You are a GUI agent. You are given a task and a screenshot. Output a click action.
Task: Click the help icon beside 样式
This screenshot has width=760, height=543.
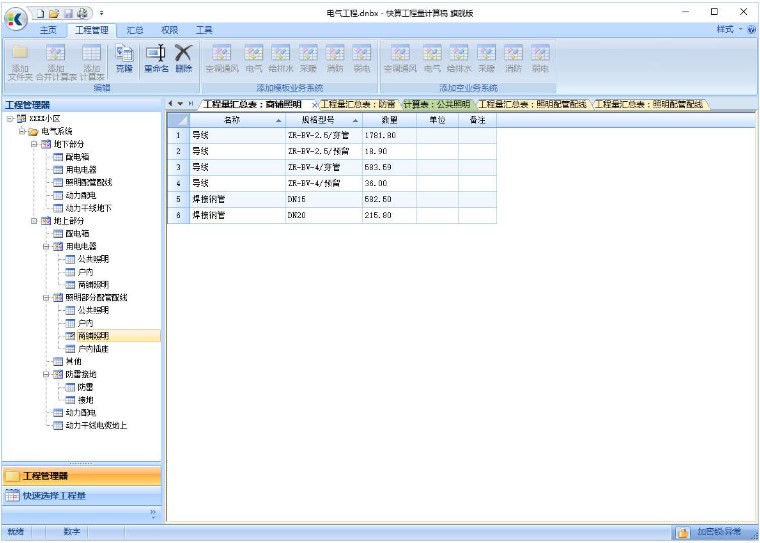click(751, 30)
